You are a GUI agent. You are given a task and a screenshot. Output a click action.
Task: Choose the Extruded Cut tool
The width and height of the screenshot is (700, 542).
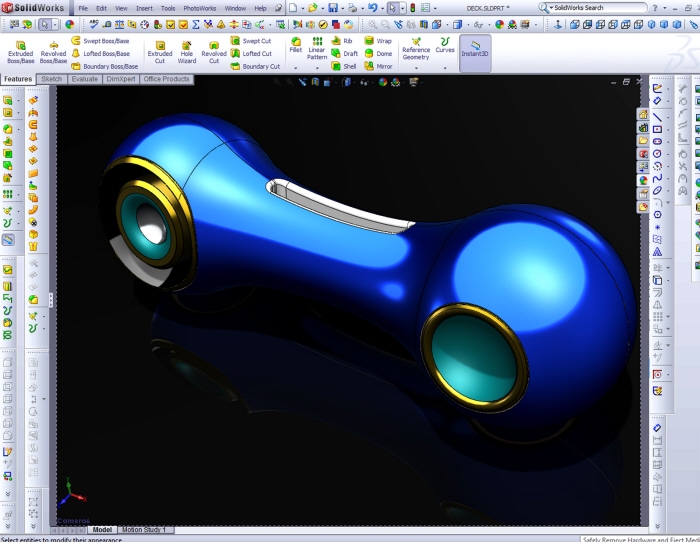[x=160, y=52]
